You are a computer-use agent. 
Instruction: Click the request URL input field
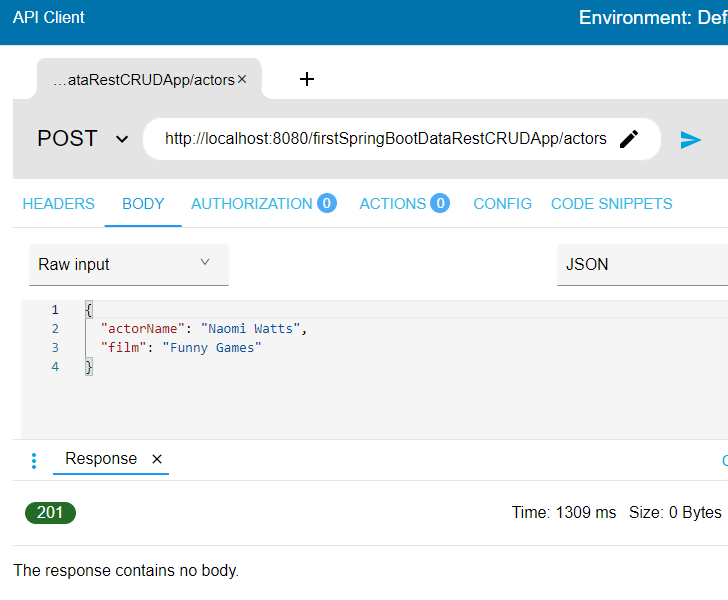385,139
